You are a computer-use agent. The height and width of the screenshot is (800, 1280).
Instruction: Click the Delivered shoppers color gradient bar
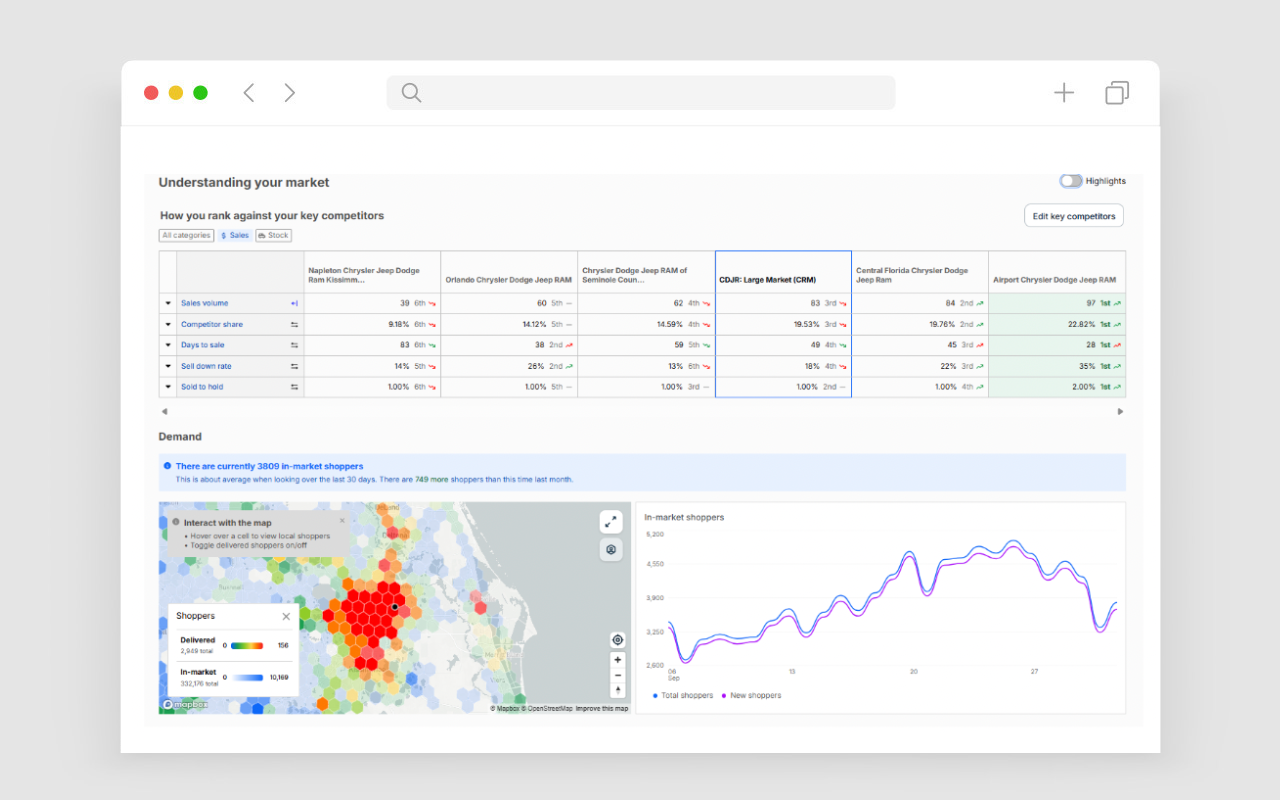click(247, 646)
